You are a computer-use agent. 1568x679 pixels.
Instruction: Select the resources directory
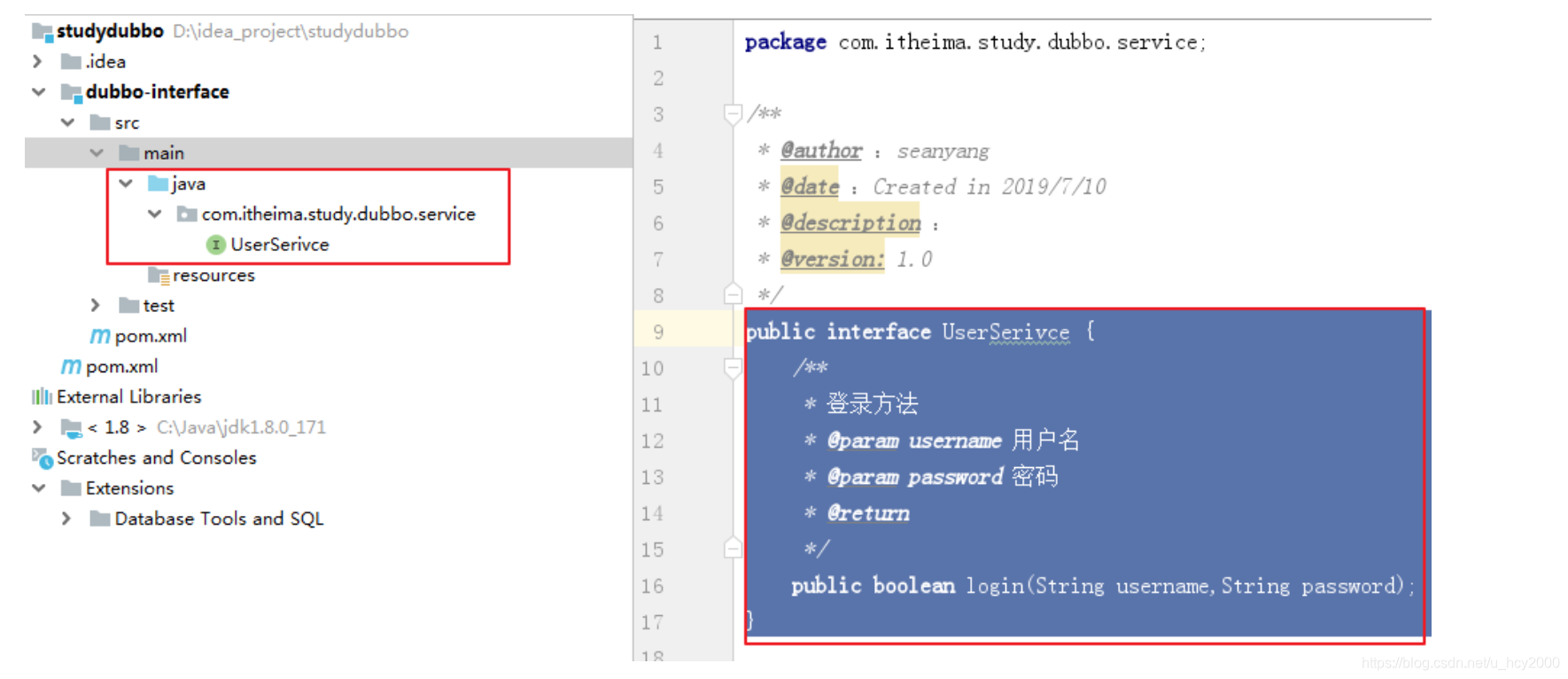click(x=213, y=276)
